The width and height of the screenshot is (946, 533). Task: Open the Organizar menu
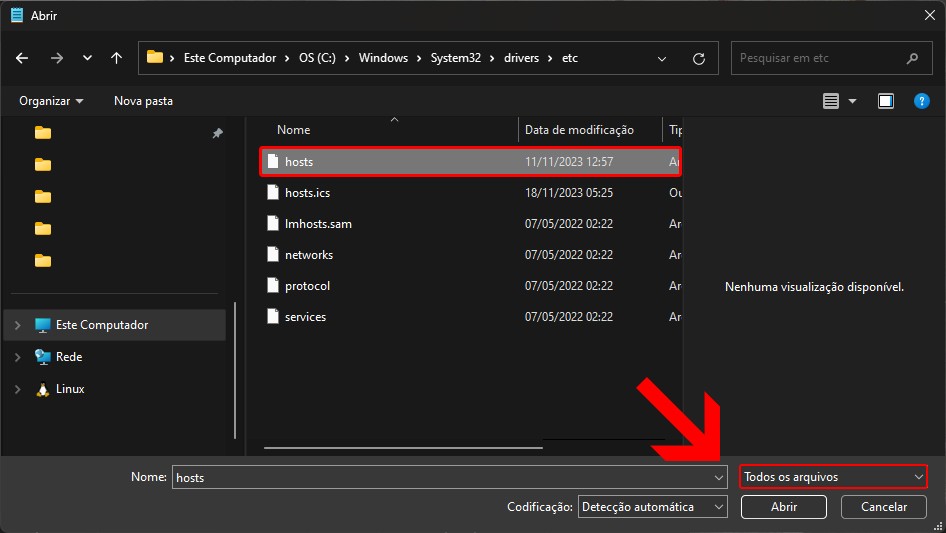pyautogui.click(x=51, y=101)
